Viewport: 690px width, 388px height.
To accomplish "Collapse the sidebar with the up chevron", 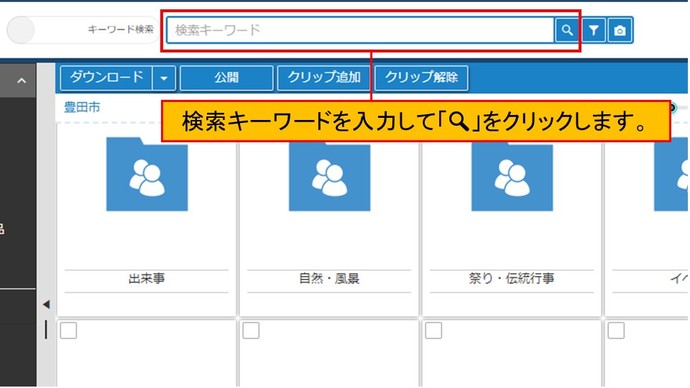I will click(21, 81).
